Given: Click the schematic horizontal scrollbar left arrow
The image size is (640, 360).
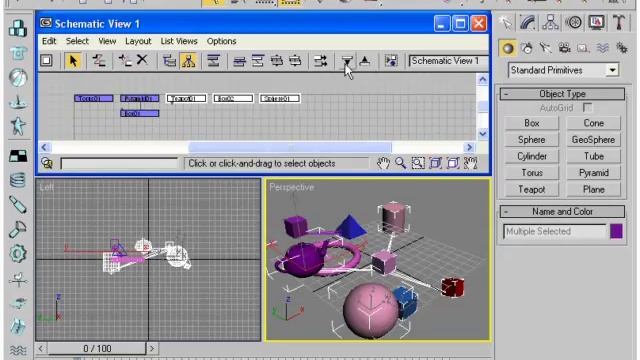Looking at the screenshot, I should [44, 147].
